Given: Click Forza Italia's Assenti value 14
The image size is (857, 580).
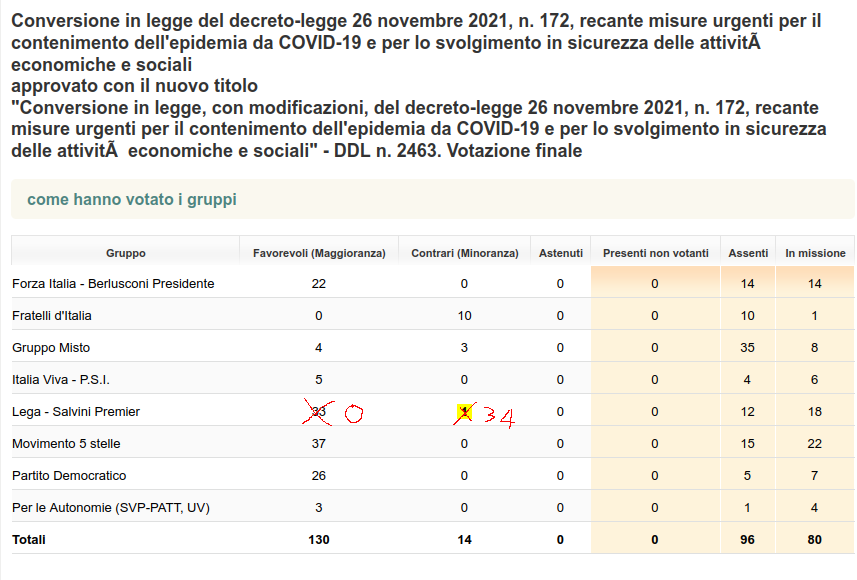Looking at the screenshot, I should [747, 284].
